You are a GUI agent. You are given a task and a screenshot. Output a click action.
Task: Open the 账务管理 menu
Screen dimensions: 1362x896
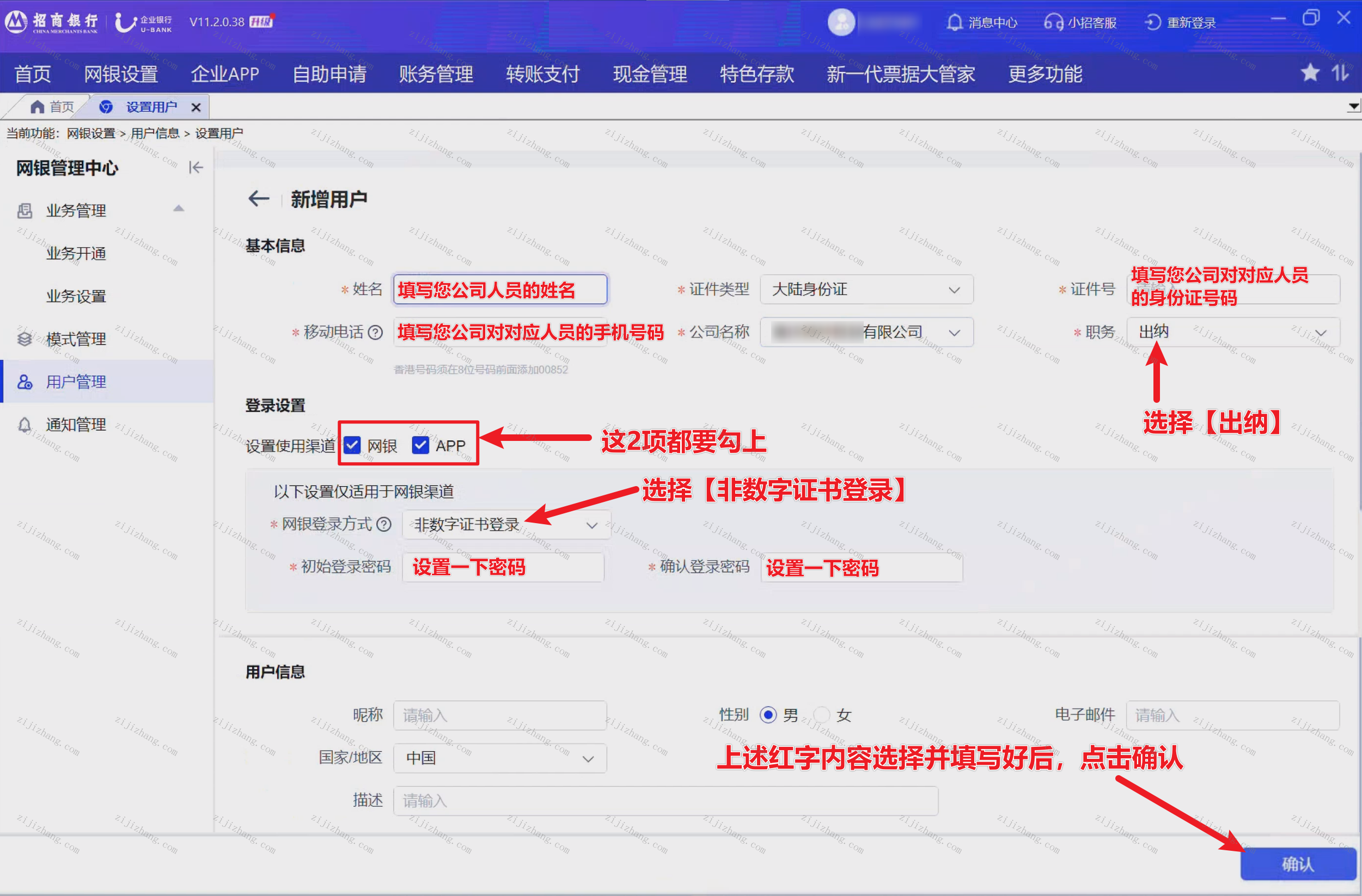click(x=436, y=74)
